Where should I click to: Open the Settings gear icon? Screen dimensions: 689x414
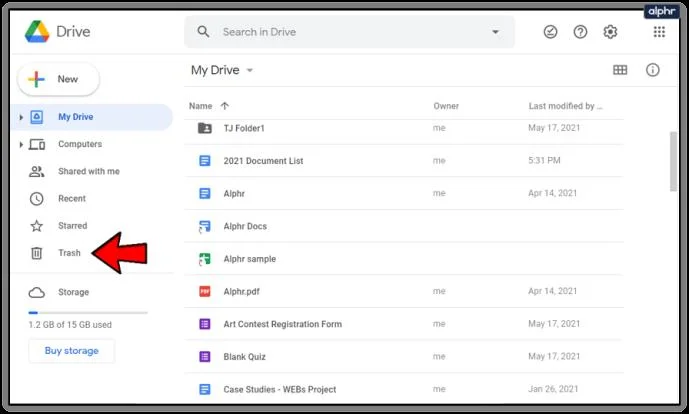[x=610, y=32]
